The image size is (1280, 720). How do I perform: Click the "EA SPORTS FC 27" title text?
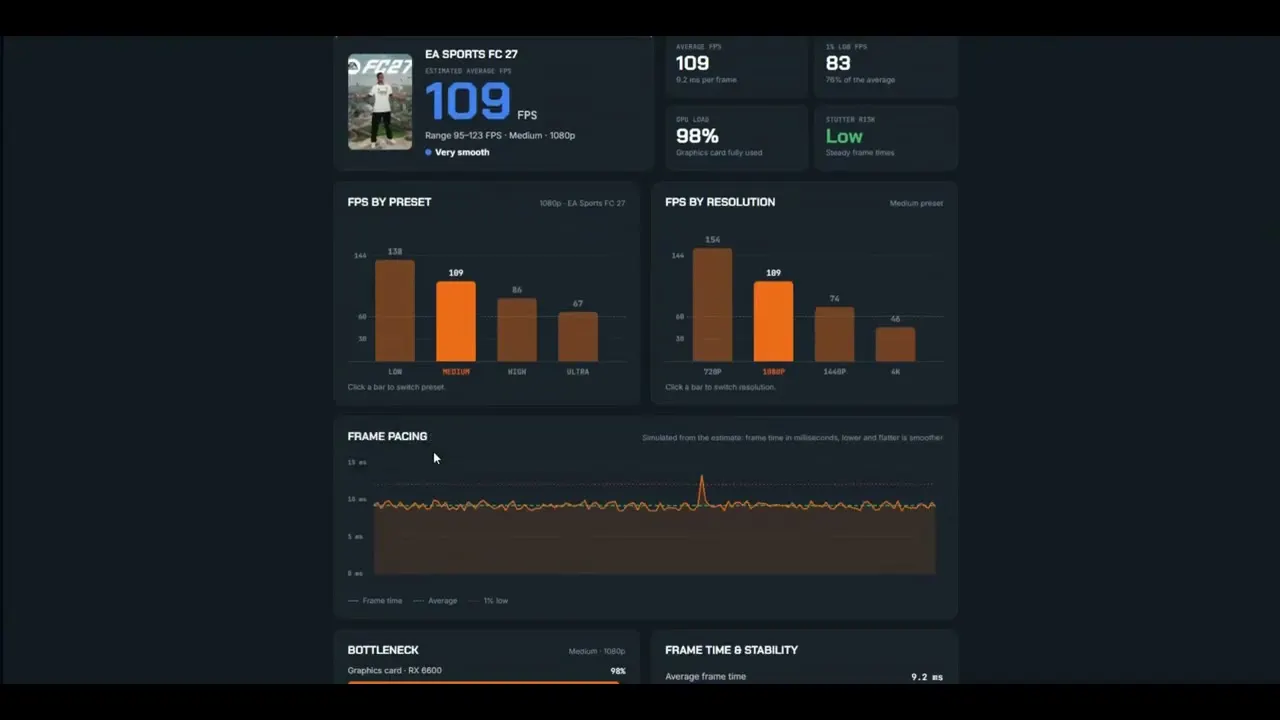(471, 54)
